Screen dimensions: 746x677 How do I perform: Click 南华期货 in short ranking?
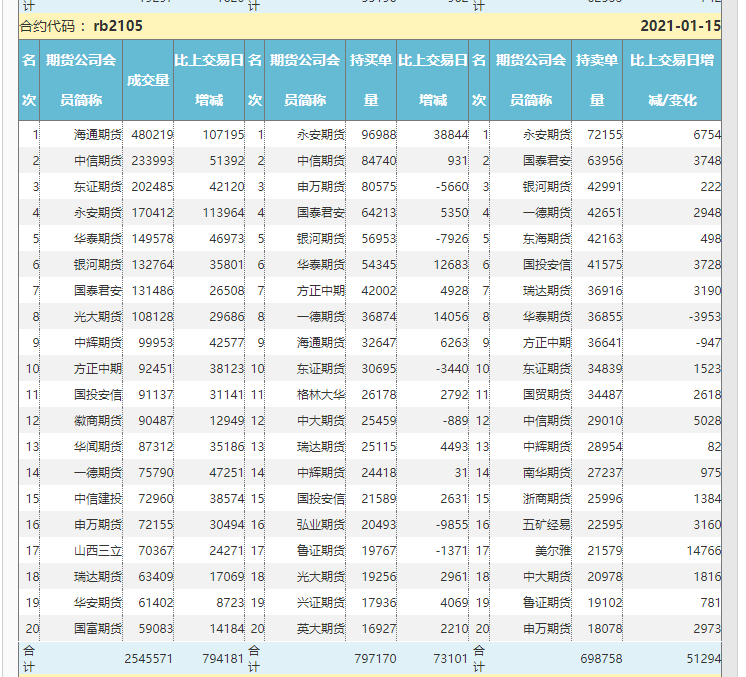[x=547, y=473]
